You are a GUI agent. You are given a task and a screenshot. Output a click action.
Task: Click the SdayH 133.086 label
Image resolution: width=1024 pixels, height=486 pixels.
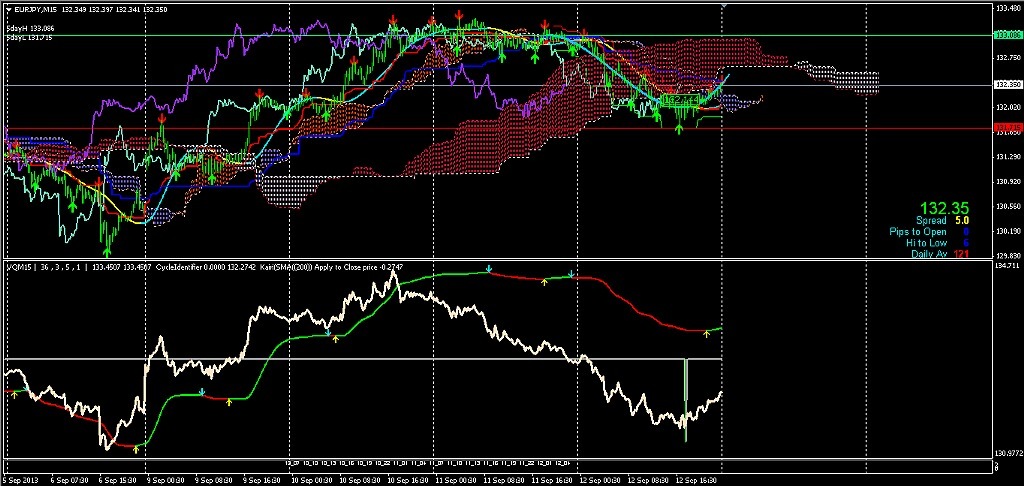coord(30,29)
